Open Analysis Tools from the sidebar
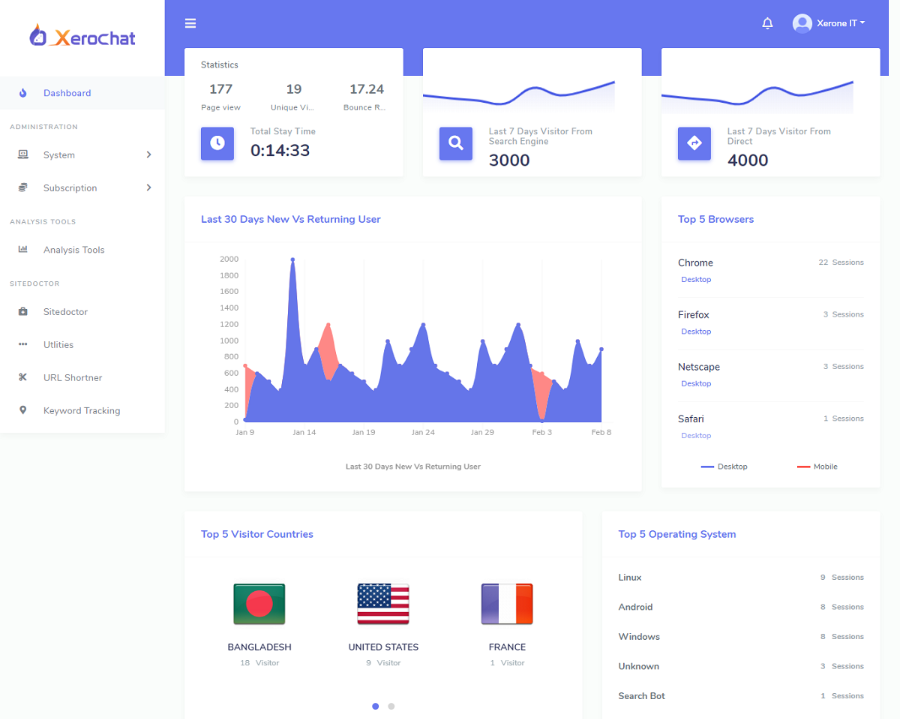900x719 pixels. tap(73, 250)
